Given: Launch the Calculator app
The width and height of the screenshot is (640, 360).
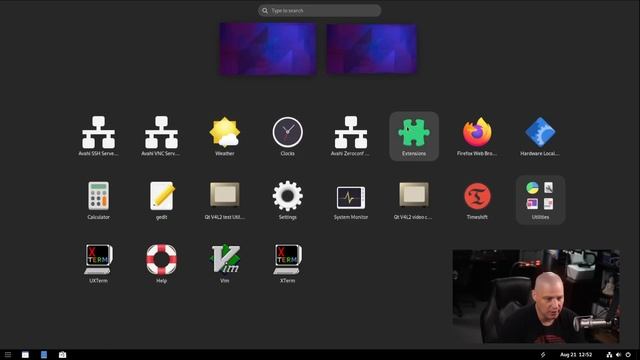Looking at the screenshot, I should pos(98,200).
